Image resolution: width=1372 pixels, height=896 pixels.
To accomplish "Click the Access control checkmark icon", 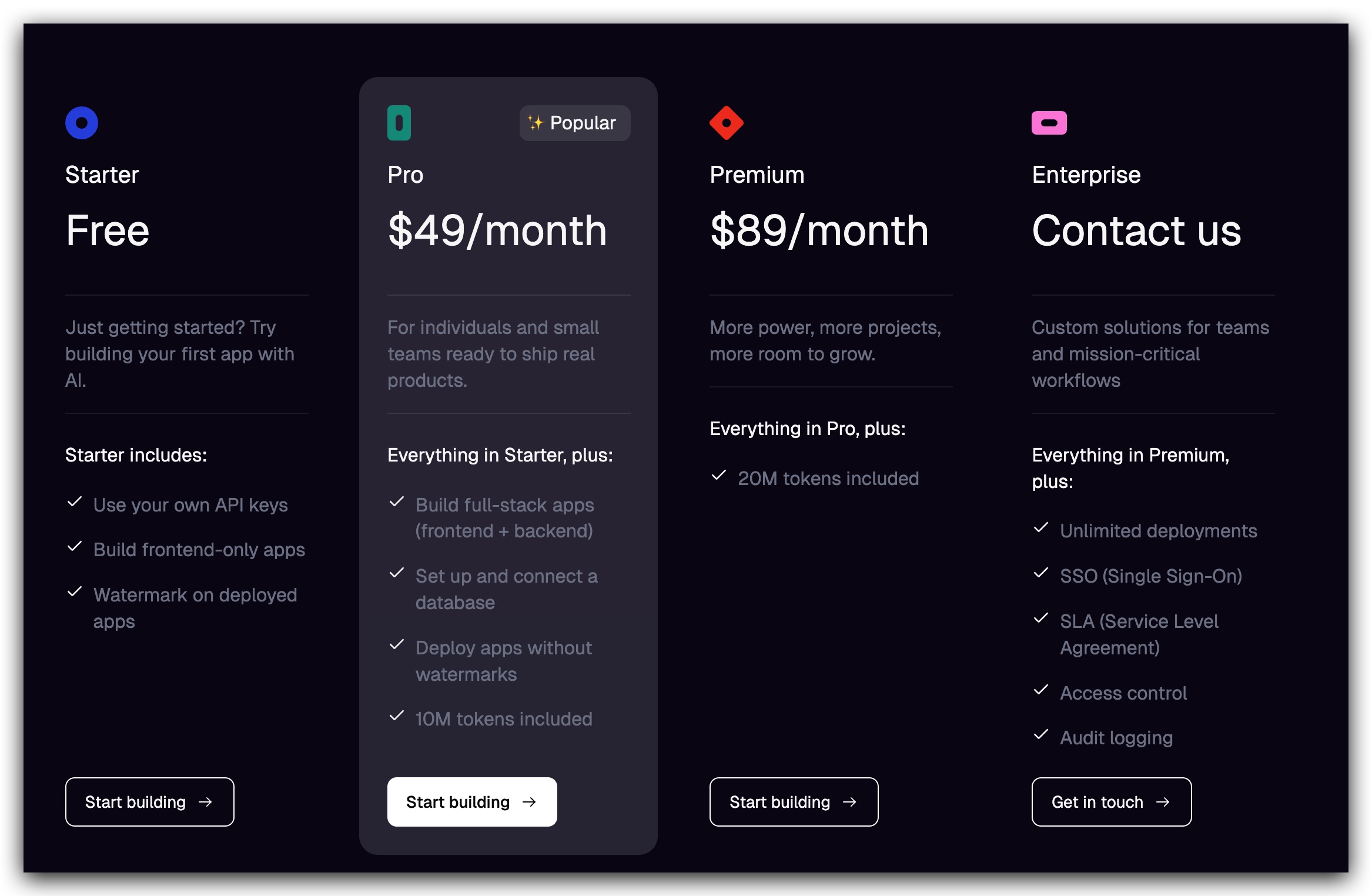I will (x=1041, y=690).
